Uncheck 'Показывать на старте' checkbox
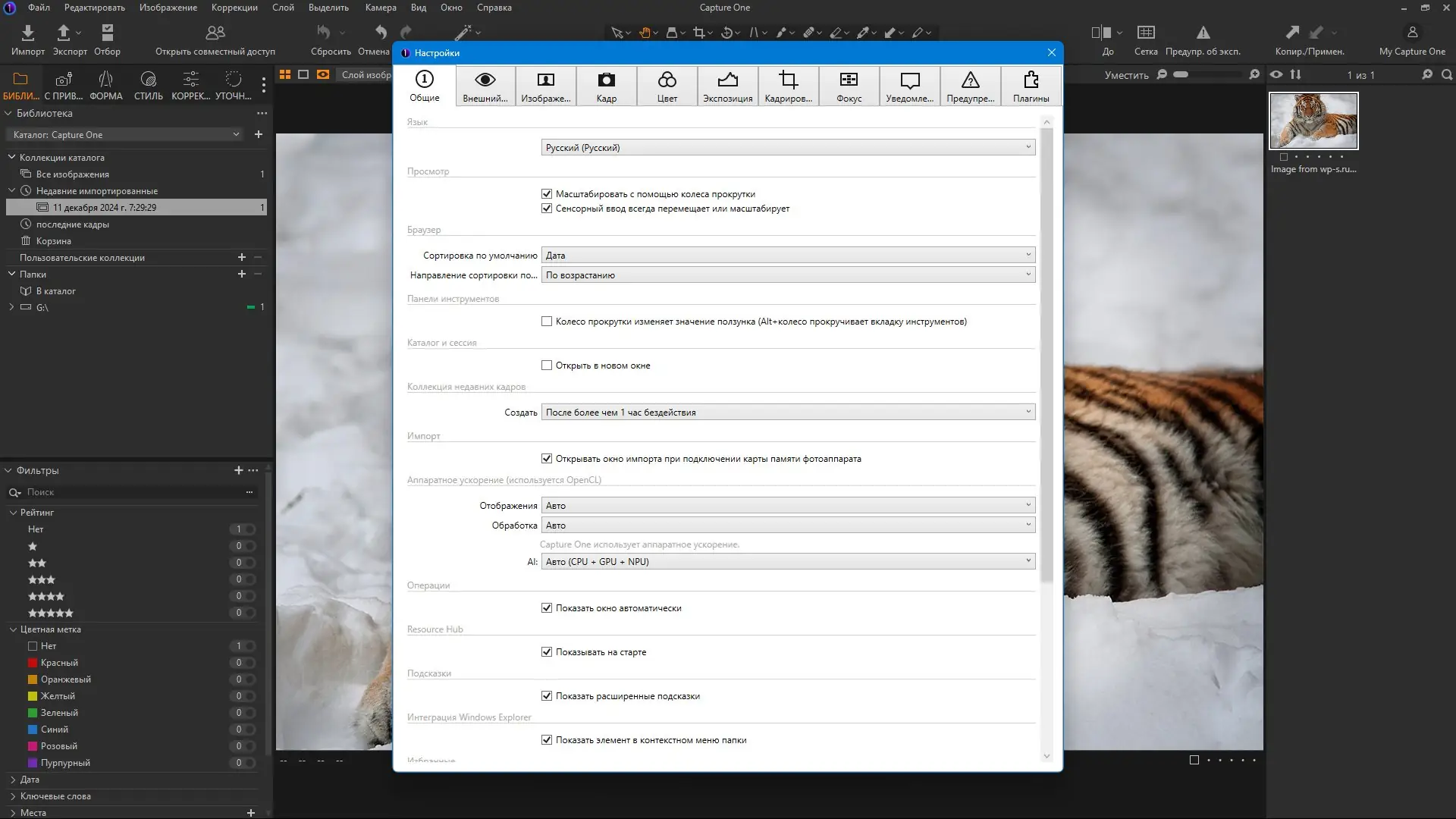The image size is (1456, 819). (x=547, y=652)
